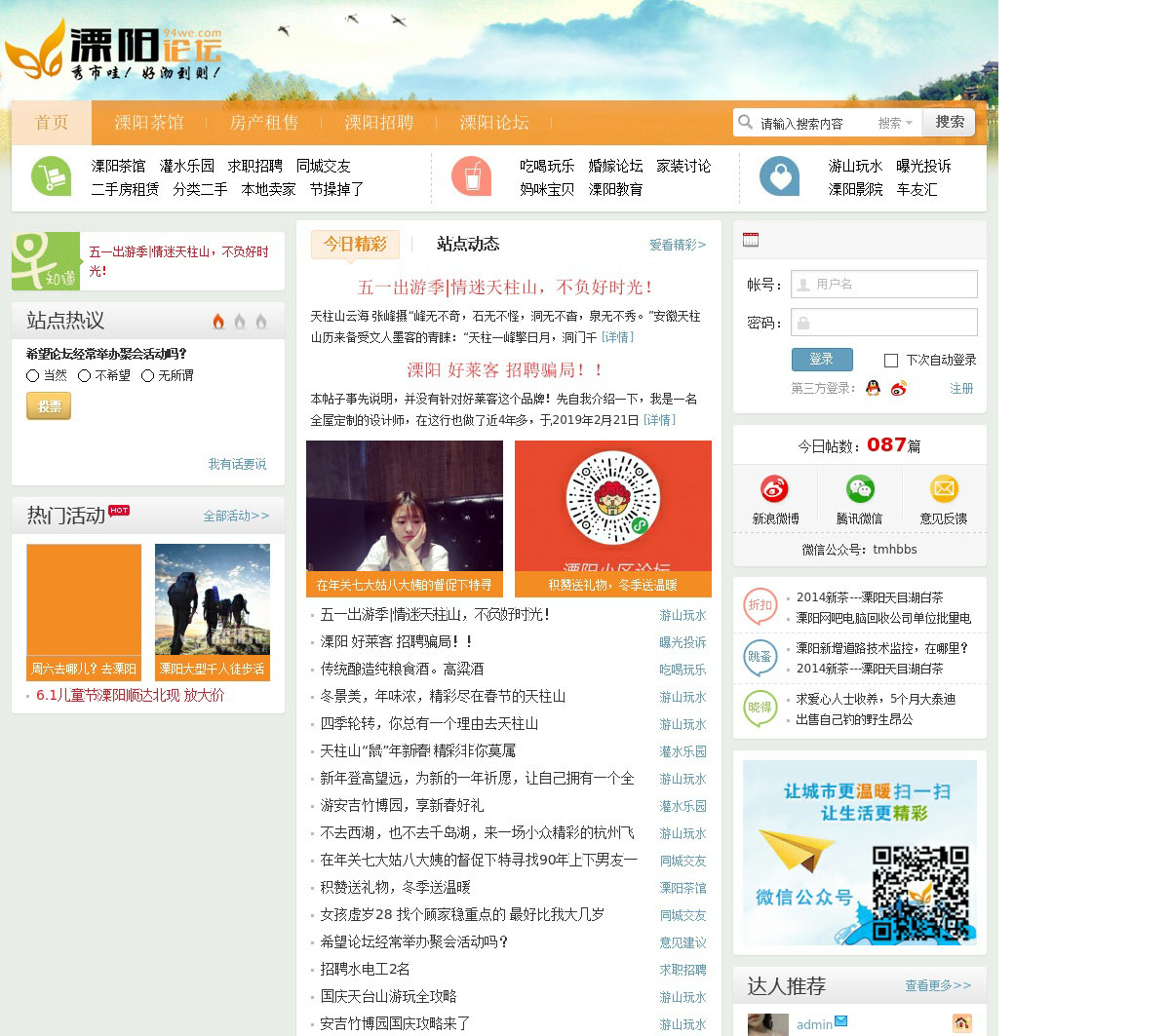Image resolution: width=1170 pixels, height=1036 pixels.
Task: Open post 招聘水电工2名
Action: [x=366, y=969]
